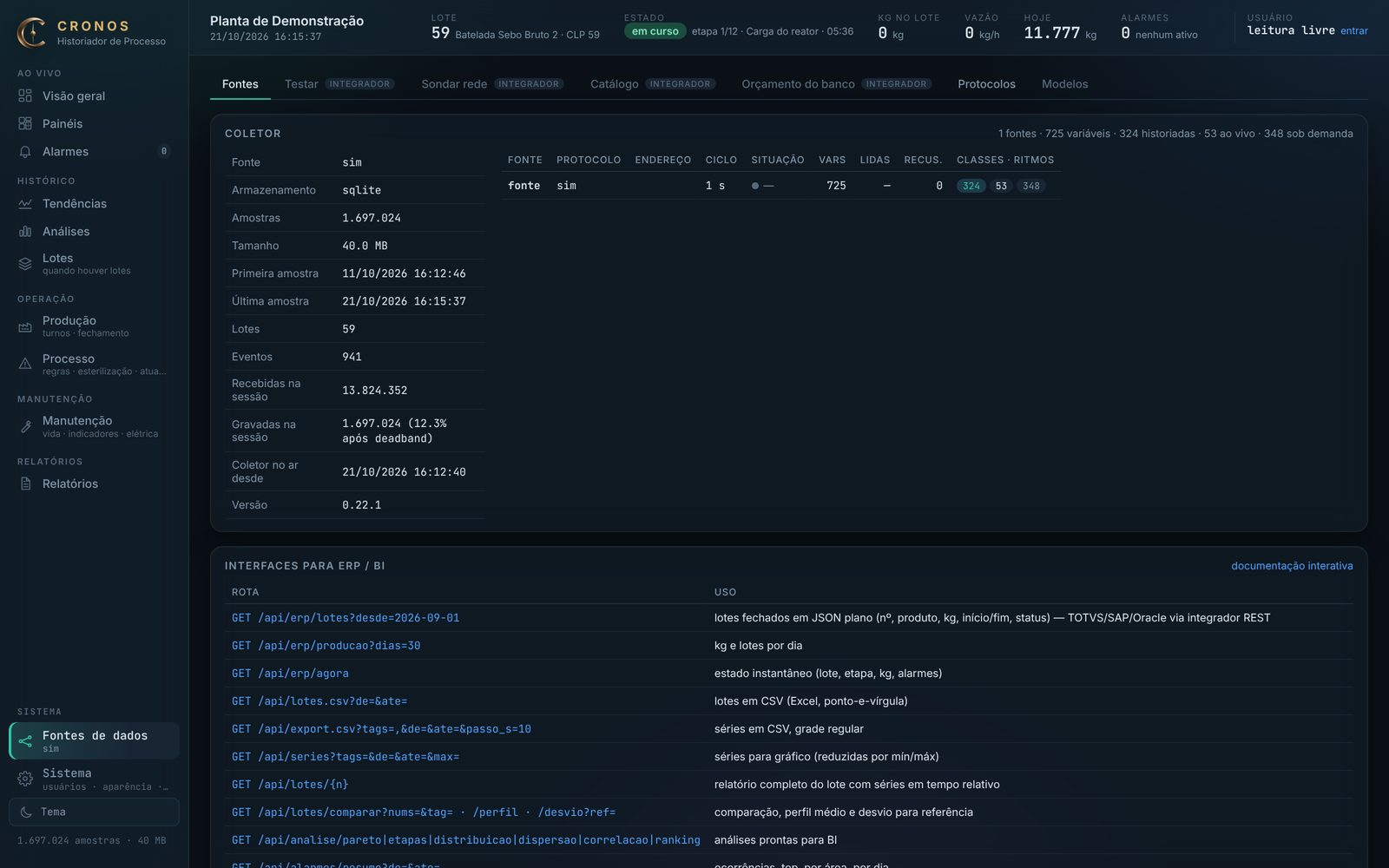
Task: Open the GET /api/erp/agora route
Action: pyautogui.click(x=290, y=674)
